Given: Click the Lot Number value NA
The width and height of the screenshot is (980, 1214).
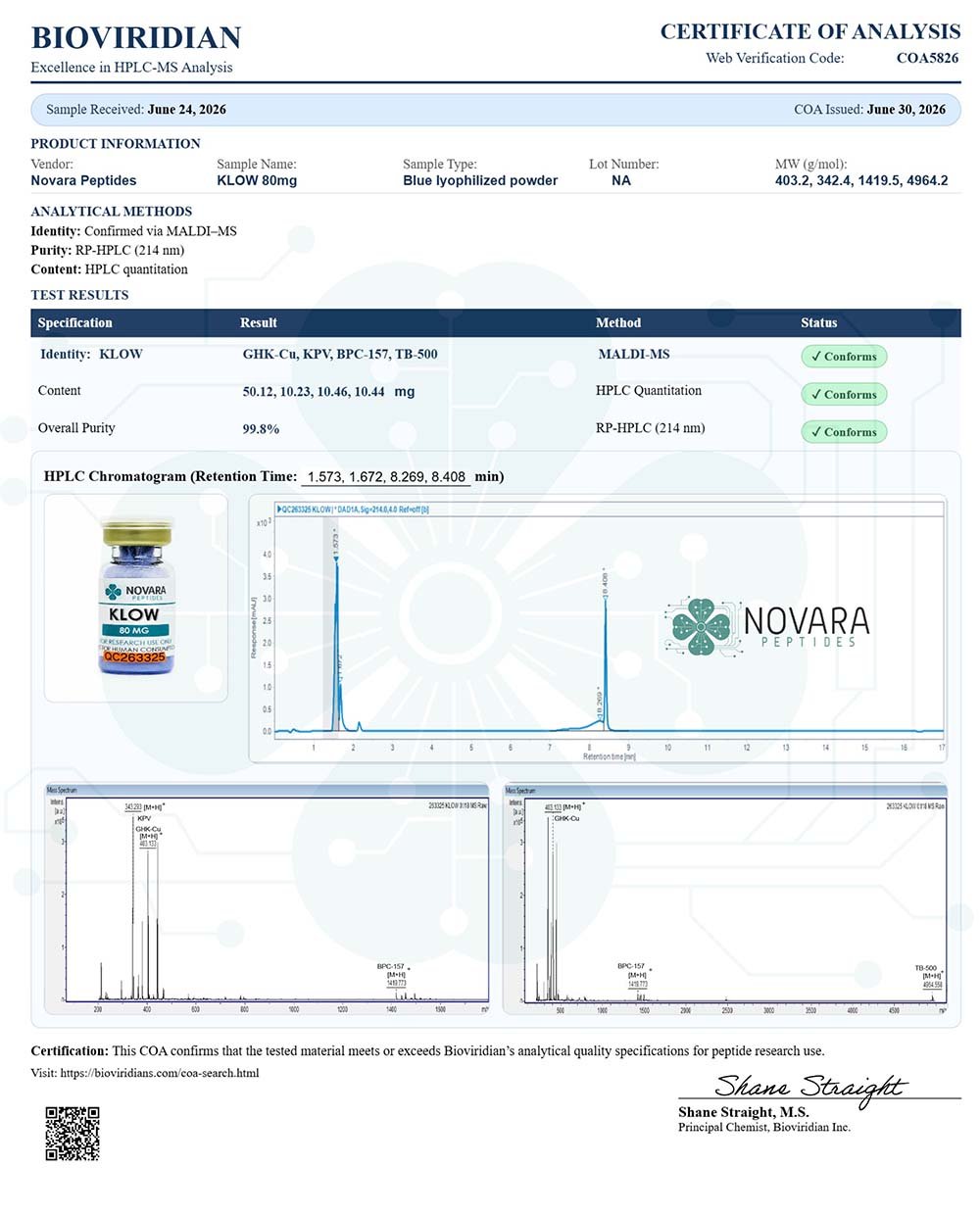Looking at the screenshot, I should point(621,181).
